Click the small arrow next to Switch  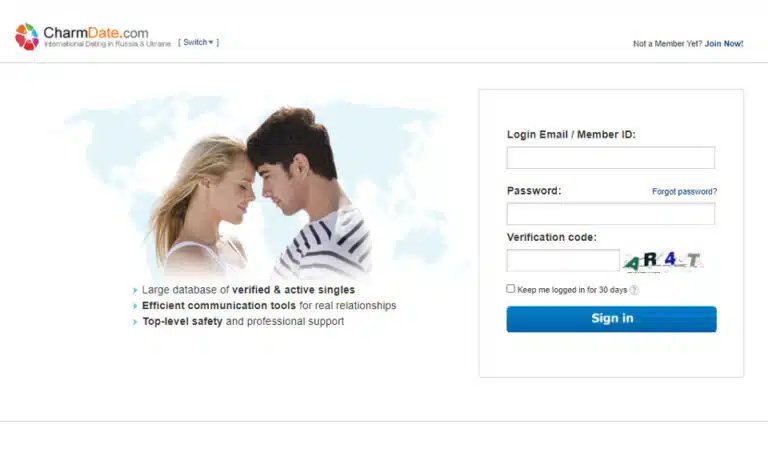[x=211, y=43]
